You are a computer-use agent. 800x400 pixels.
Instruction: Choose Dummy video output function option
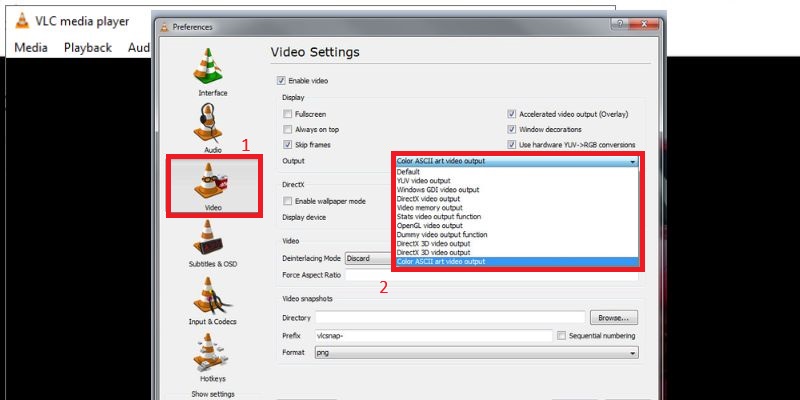[x=517, y=235]
